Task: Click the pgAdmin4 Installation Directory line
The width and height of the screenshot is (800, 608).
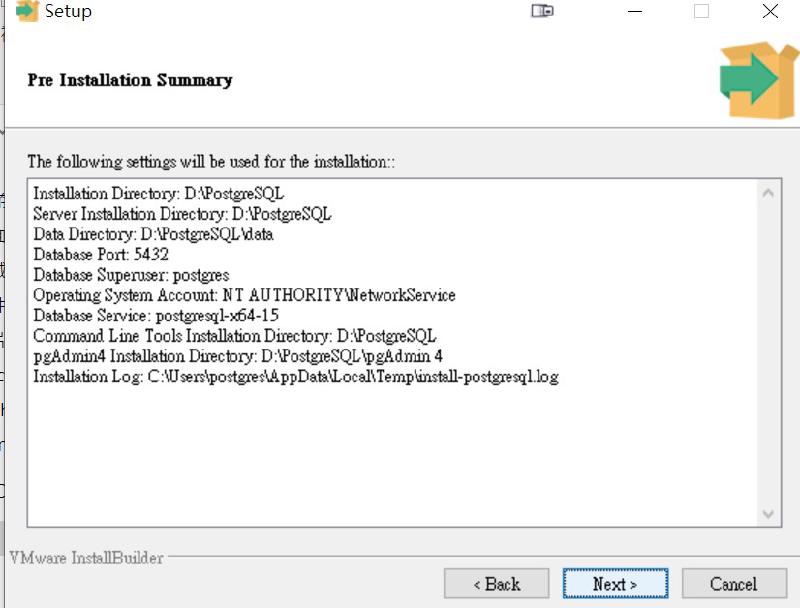Action: pos(238,356)
